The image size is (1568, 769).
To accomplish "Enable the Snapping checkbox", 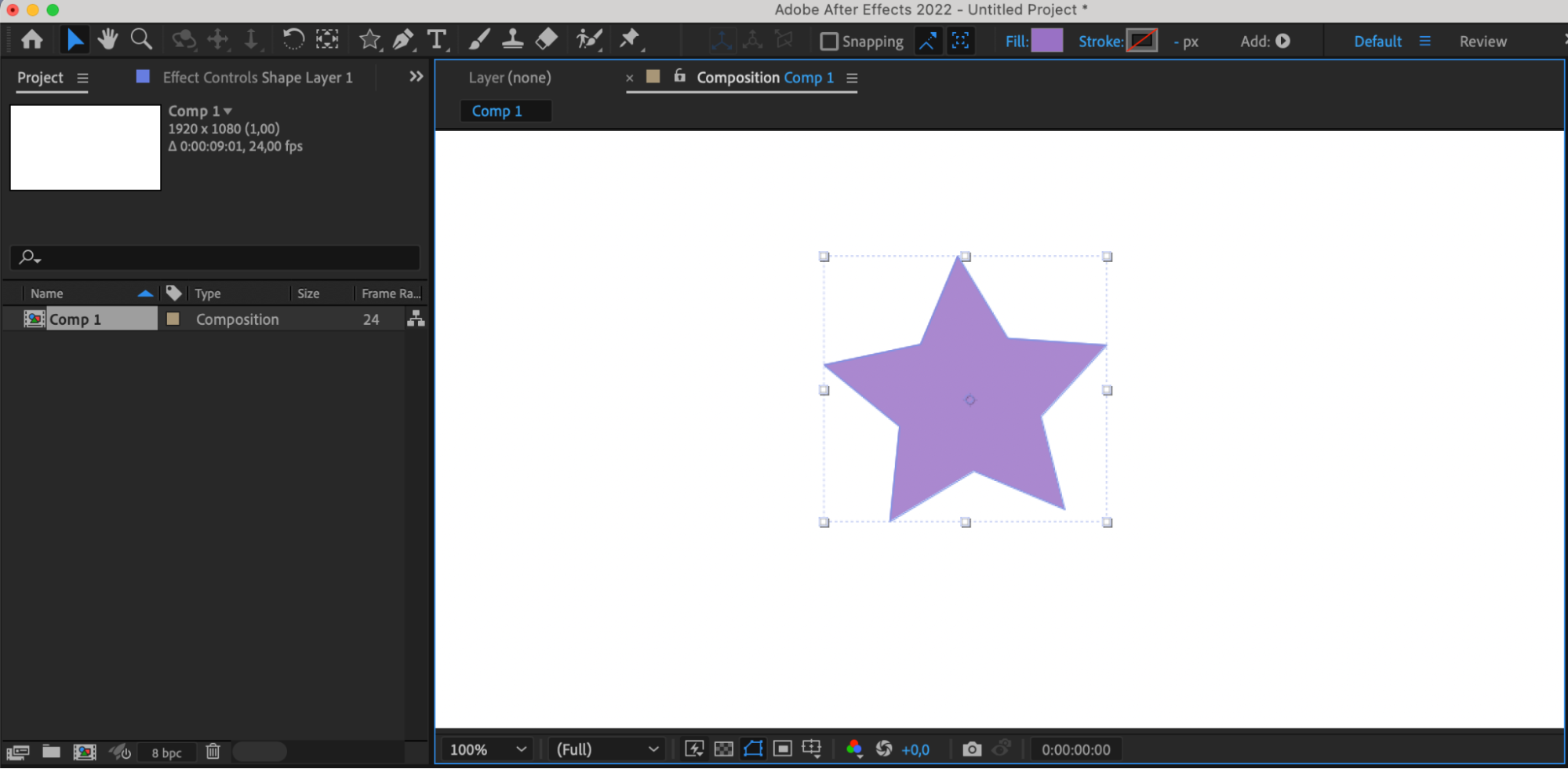I will [829, 41].
